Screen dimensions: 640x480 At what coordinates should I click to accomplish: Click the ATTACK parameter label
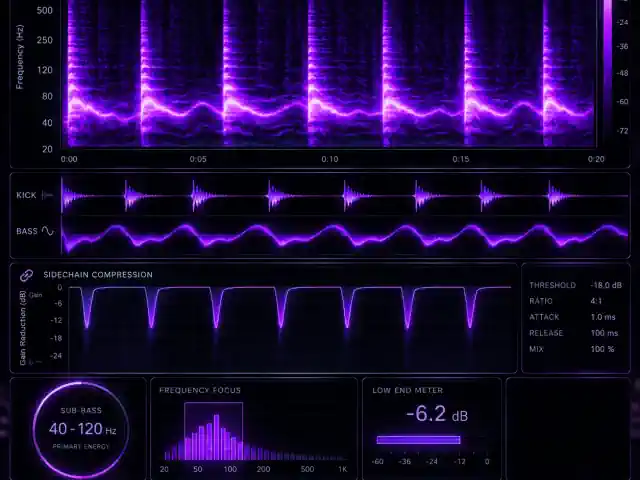[544, 317]
